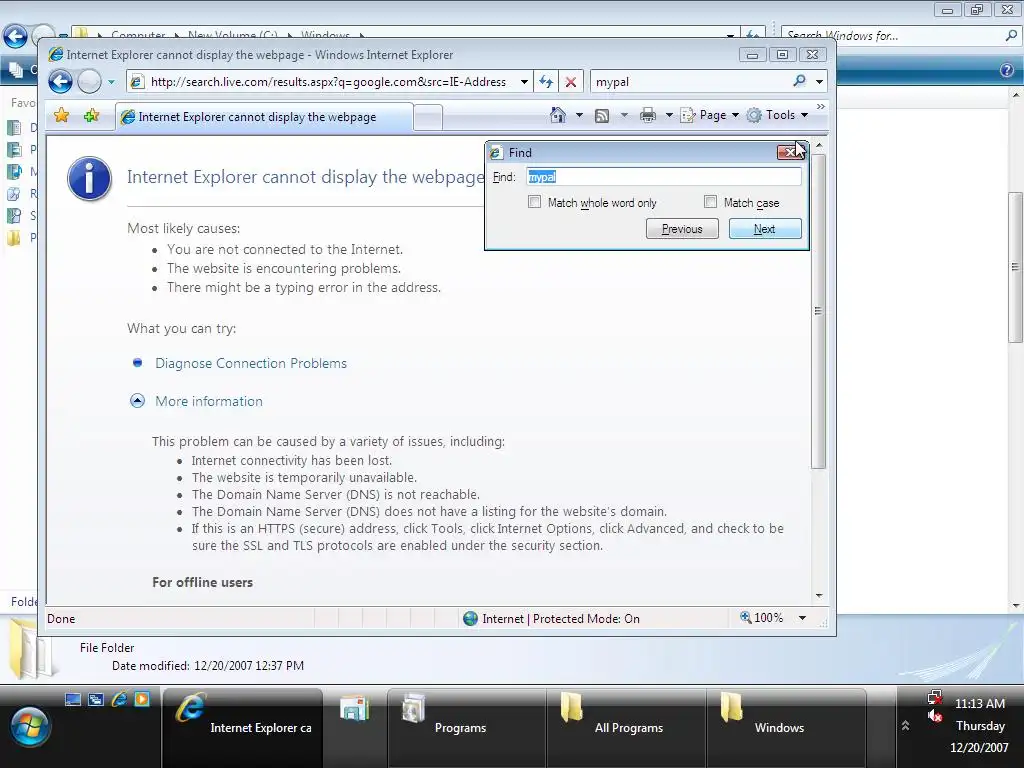The height and width of the screenshot is (768, 1024).
Task: Click the unlabeled taskbar program icon
Action: pos(355,709)
